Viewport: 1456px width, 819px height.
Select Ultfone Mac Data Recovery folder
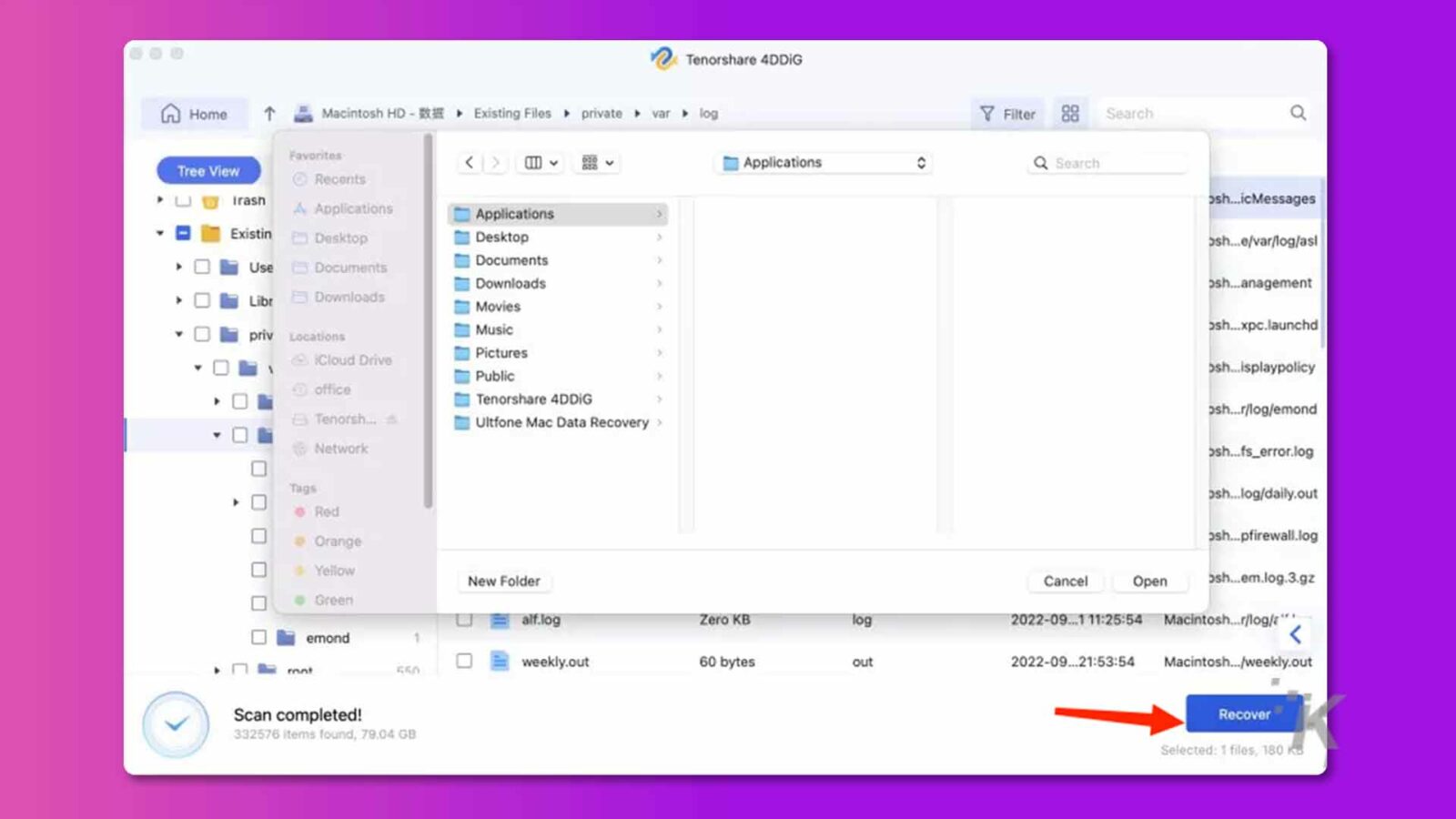(557, 422)
